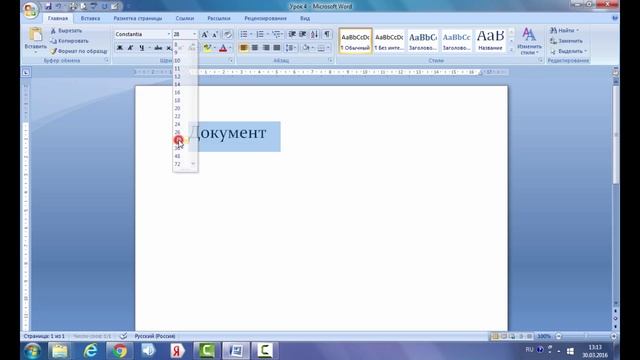Toggle justify alignment

coord(277,48)
